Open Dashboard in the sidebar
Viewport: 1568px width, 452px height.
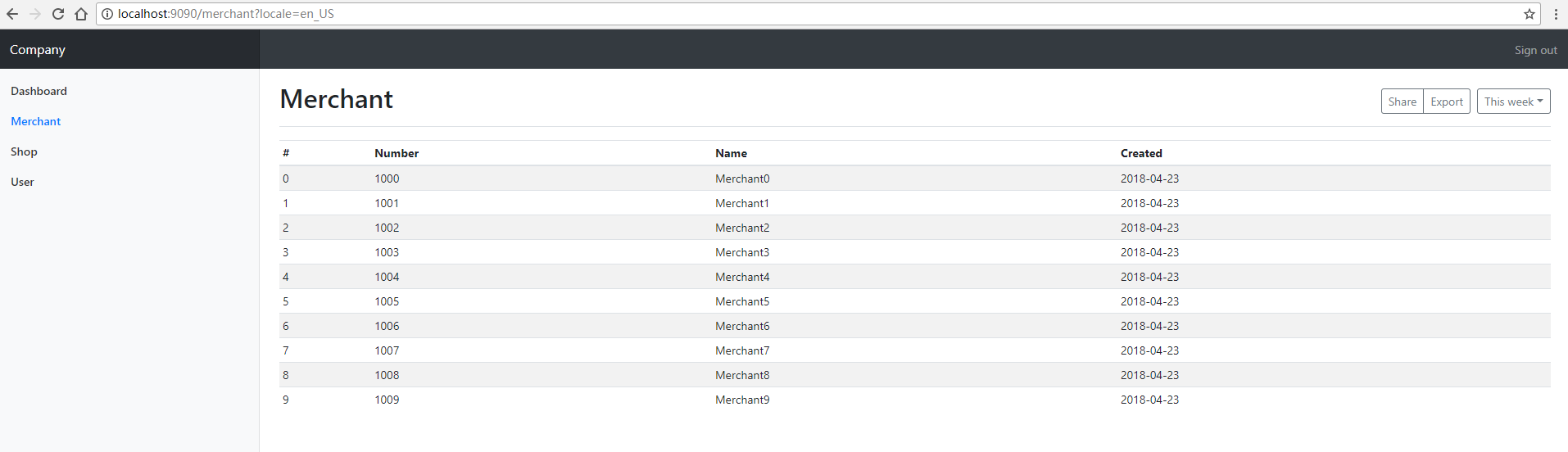tap(39, 91)
